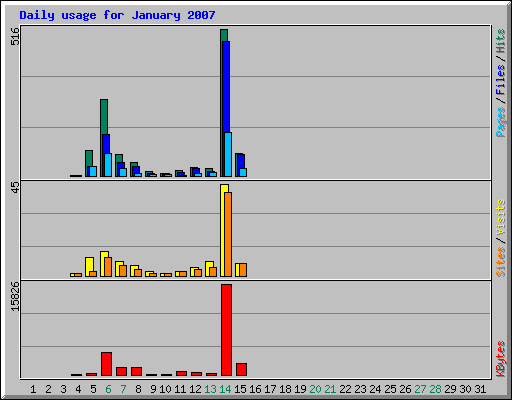Click the green 'Hits' legend label
This screenshot has width=512, height=400.
500,41
